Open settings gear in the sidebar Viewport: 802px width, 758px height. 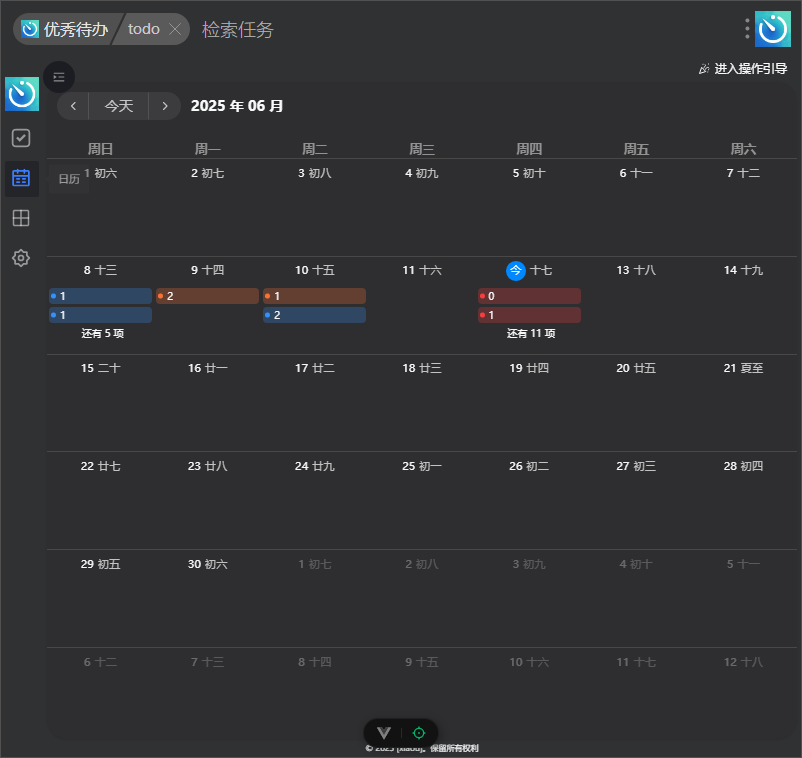point(21,258)
